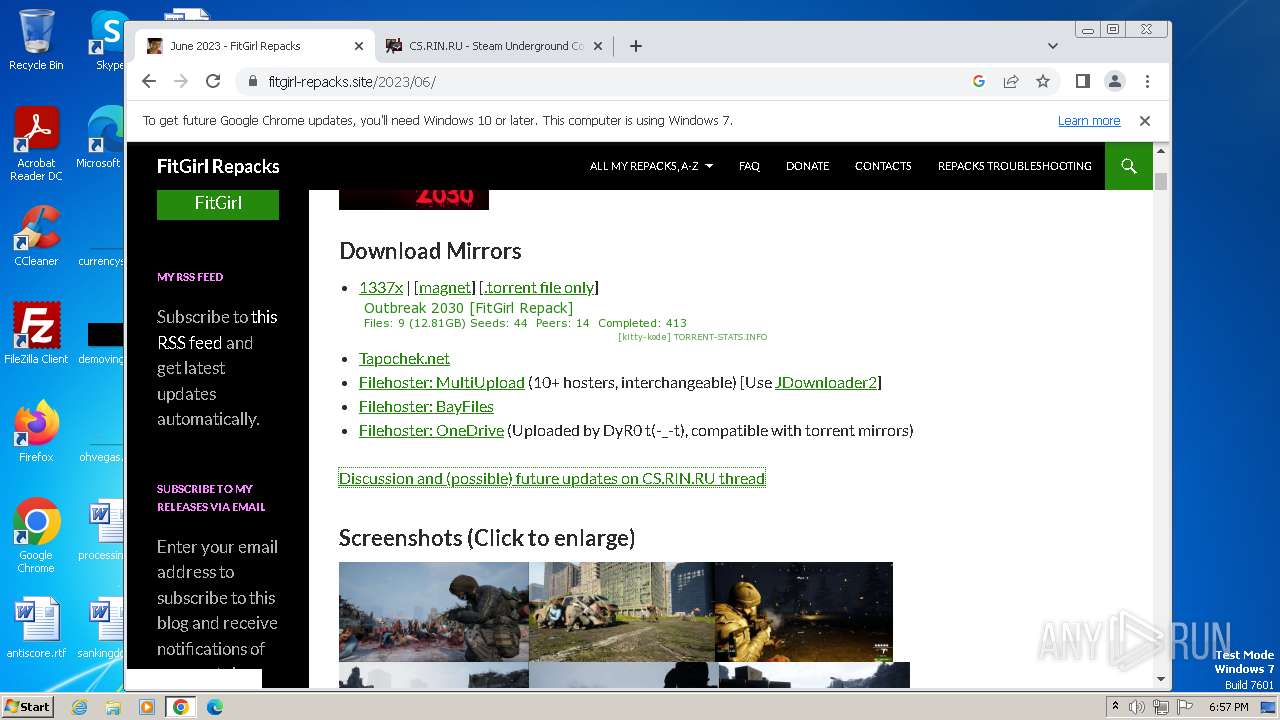Click the Chrome taskbar button
The width and height of the screenshot is (1280, 720).
click(x=181, y=707)
